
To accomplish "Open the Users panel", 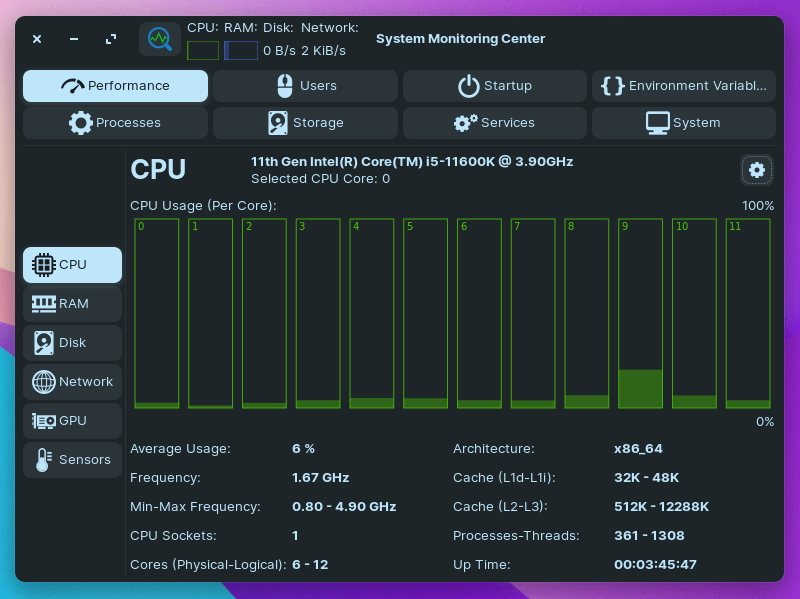I will tap(305, 86).
